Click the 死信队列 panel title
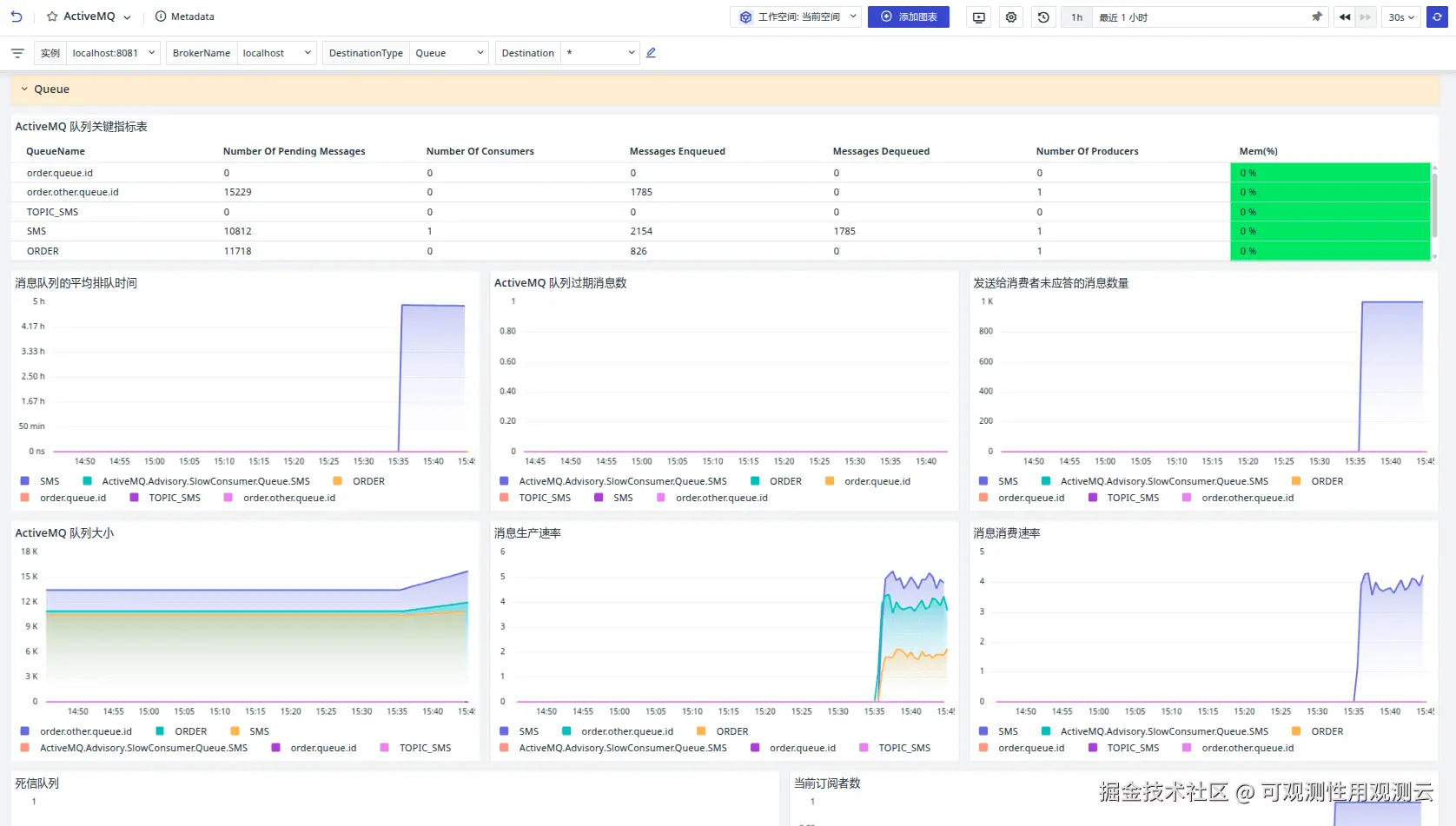The width and height of the screenshot is (1456, 826). [x=37, y=783]
